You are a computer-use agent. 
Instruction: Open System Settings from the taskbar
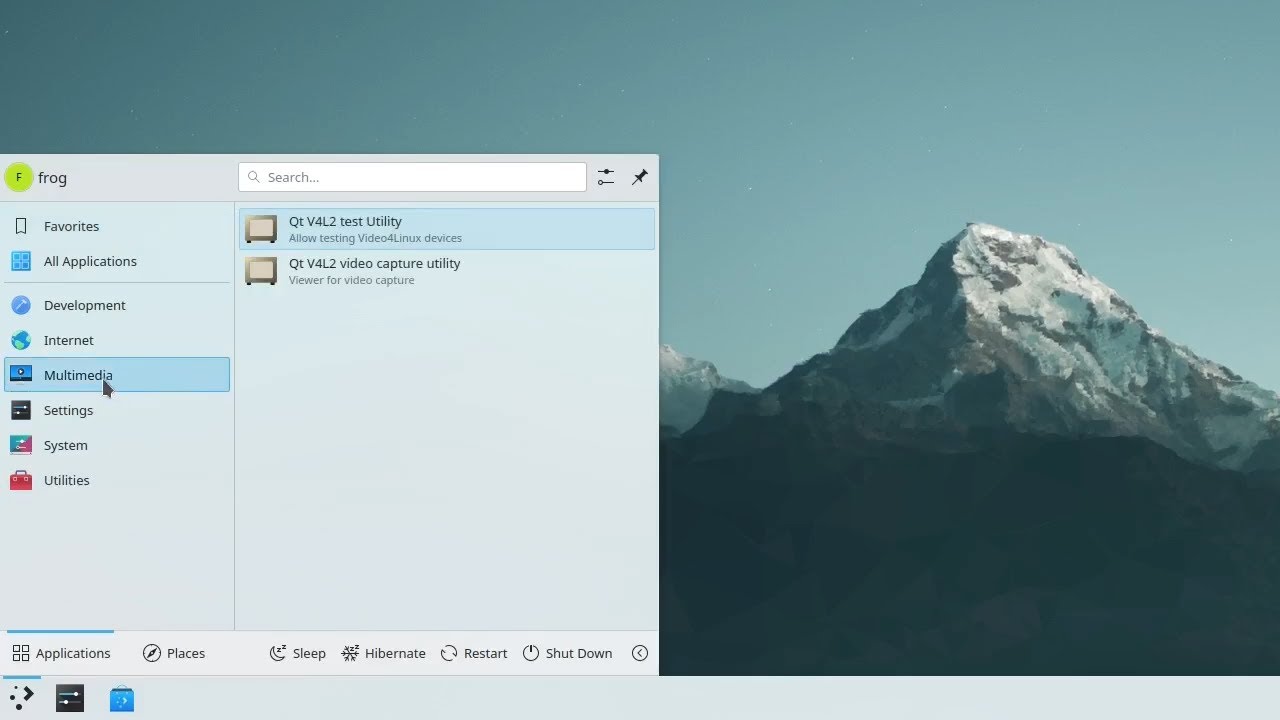coord(70,698)
